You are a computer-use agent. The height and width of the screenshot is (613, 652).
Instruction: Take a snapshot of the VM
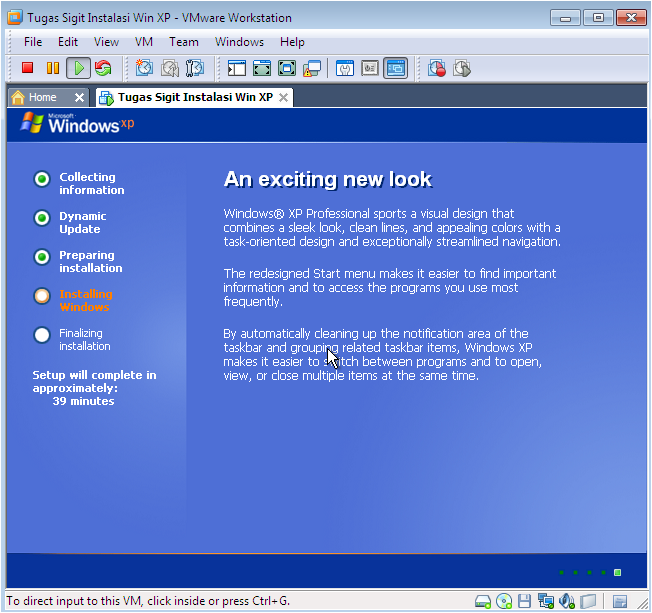pyautogui.click(x=144, y=68)
